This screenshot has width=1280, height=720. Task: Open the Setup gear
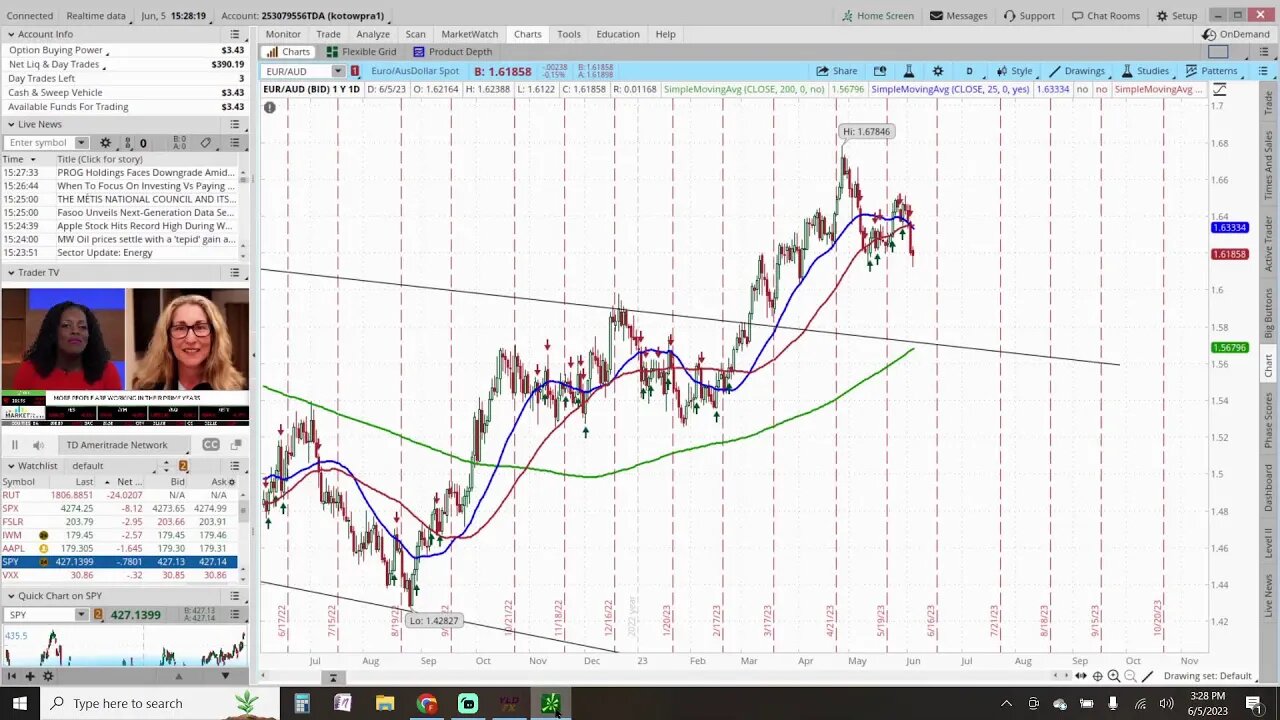click(x=1163, y=16)
